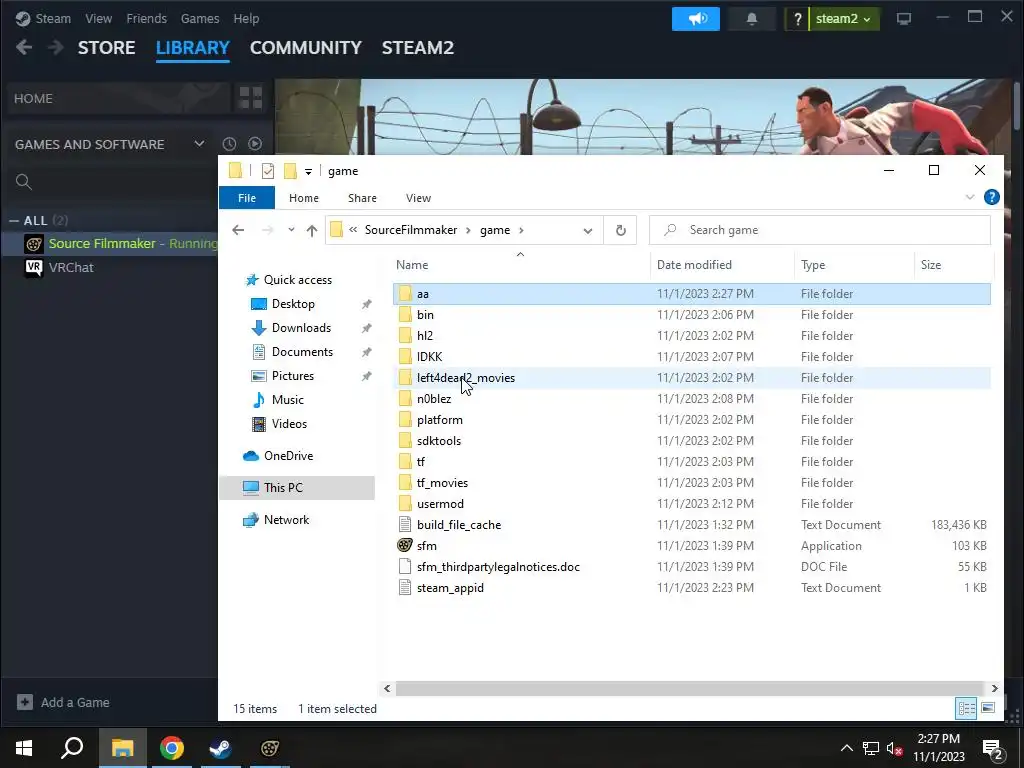The image size is (1024, 768).
Task: Open recent locations dropdown arrow
Action: pos(291,230)
